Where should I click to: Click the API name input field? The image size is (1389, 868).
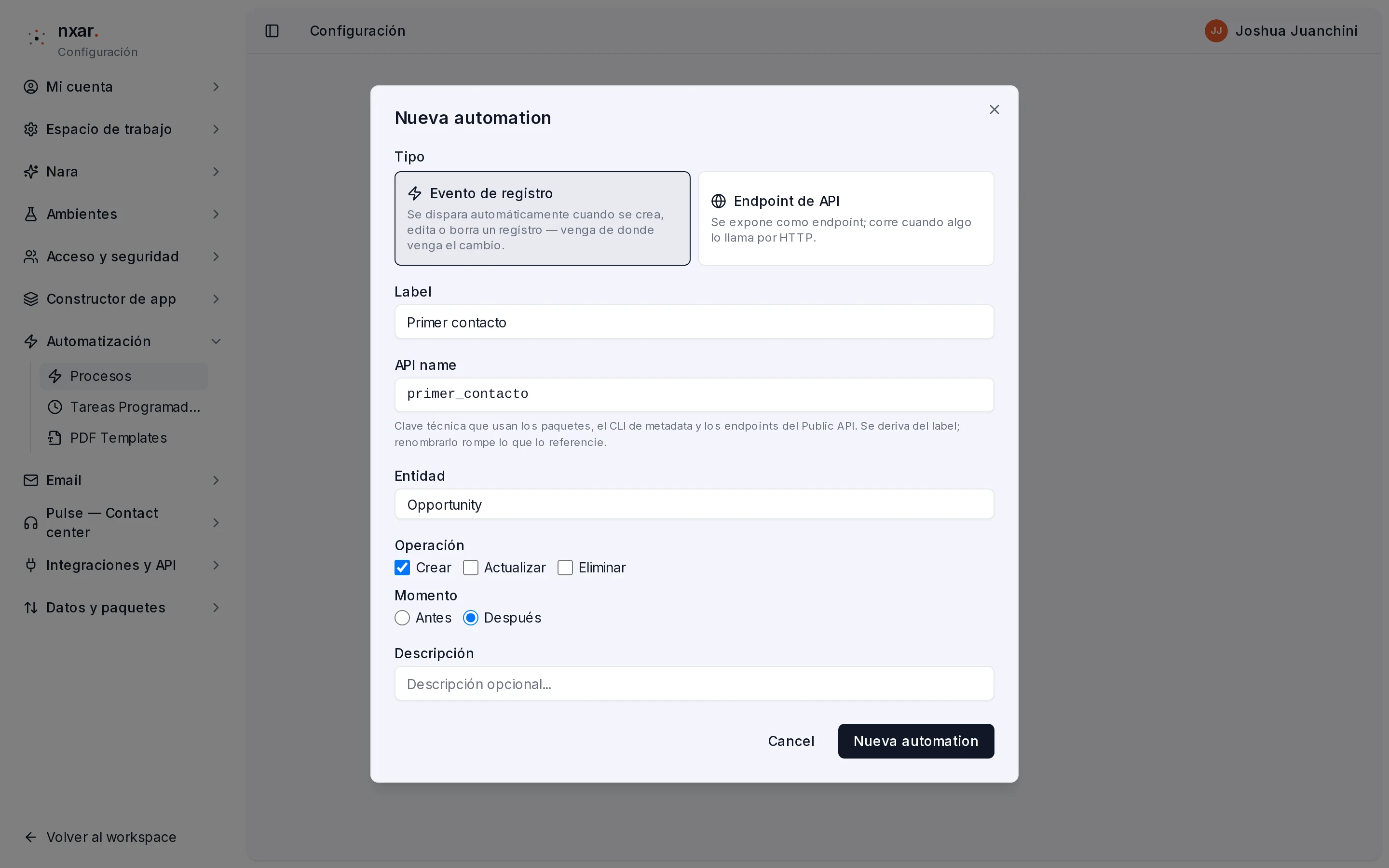[x=694, y=395]
